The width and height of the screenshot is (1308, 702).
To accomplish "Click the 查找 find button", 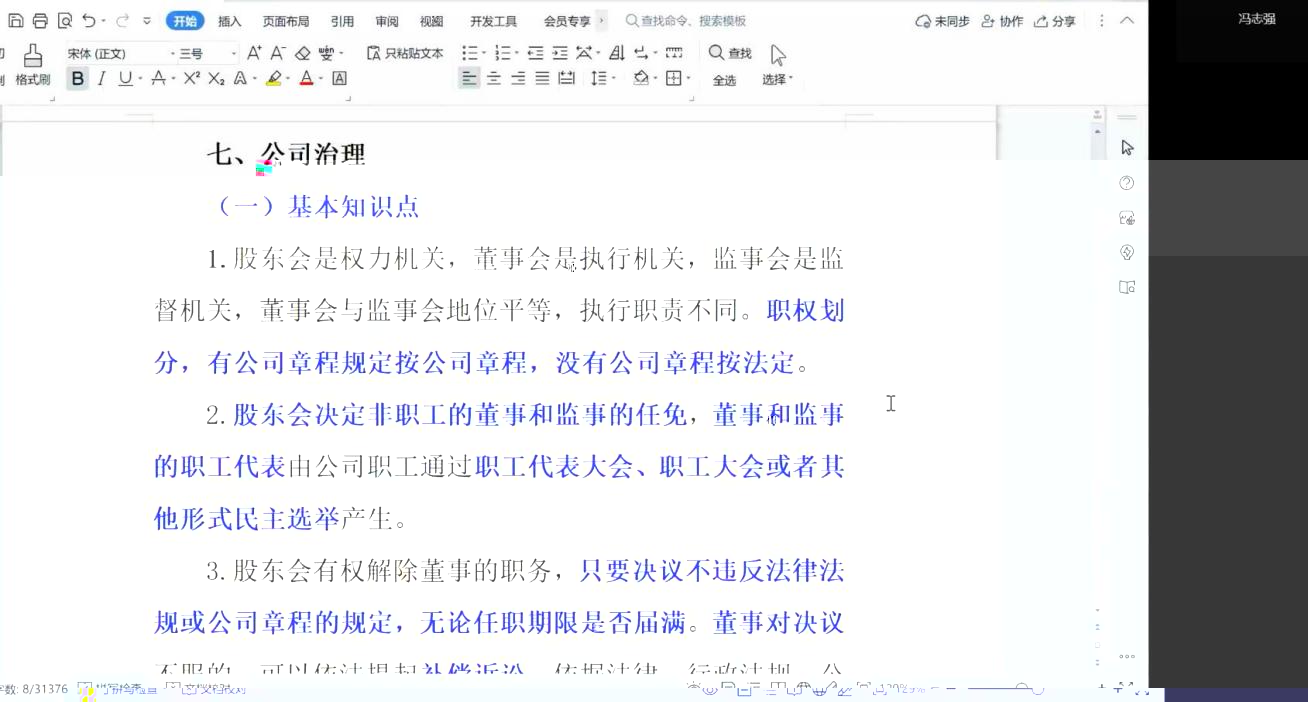I will 730,53.
